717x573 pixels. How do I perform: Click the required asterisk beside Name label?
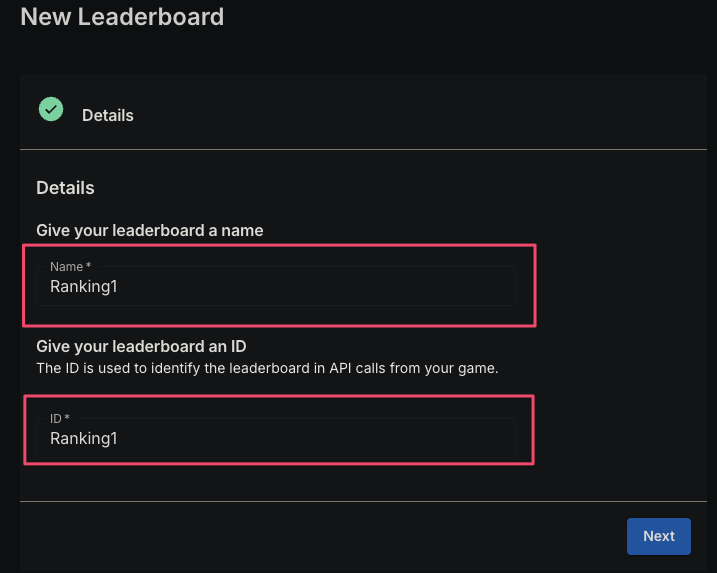pos(89,265)
